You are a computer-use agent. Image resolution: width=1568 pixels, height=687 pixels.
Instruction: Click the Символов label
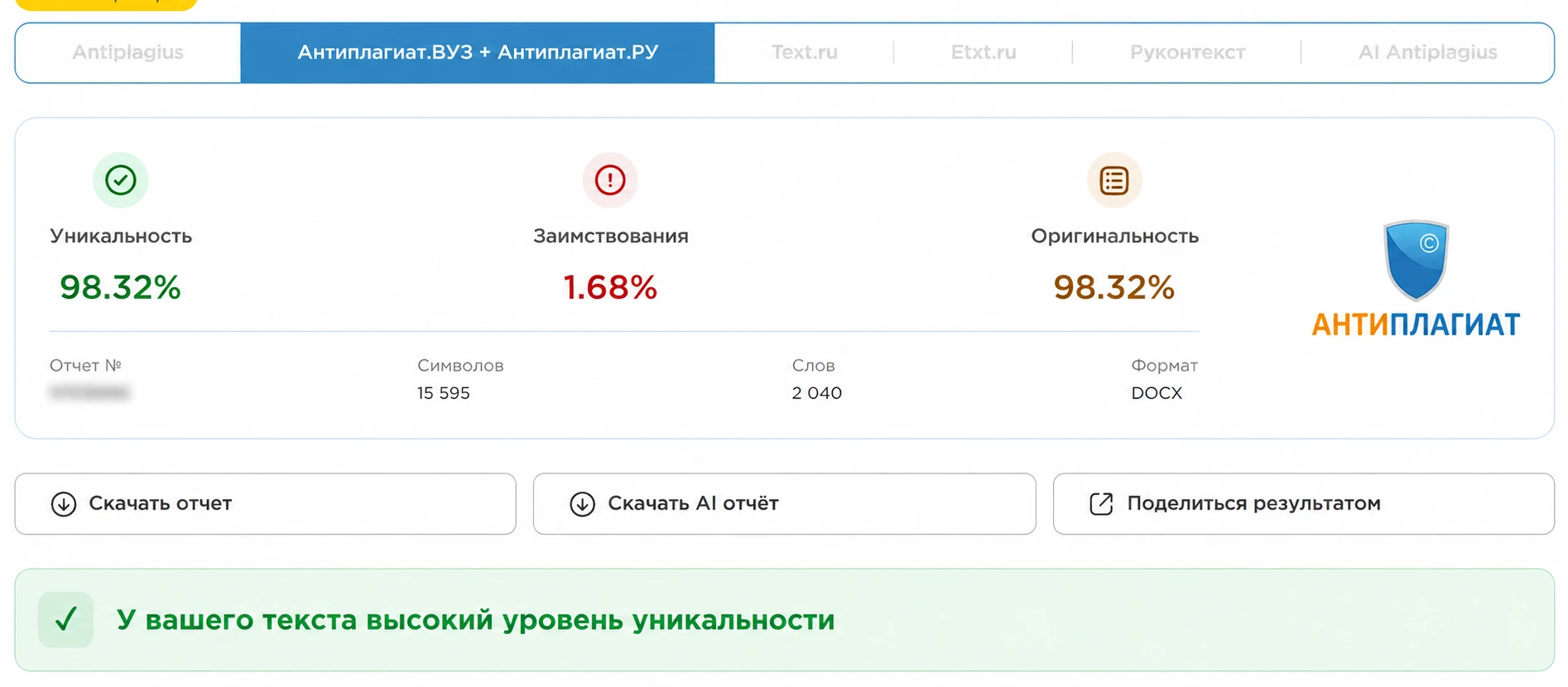pyautogui.click(x=460, y=365)
